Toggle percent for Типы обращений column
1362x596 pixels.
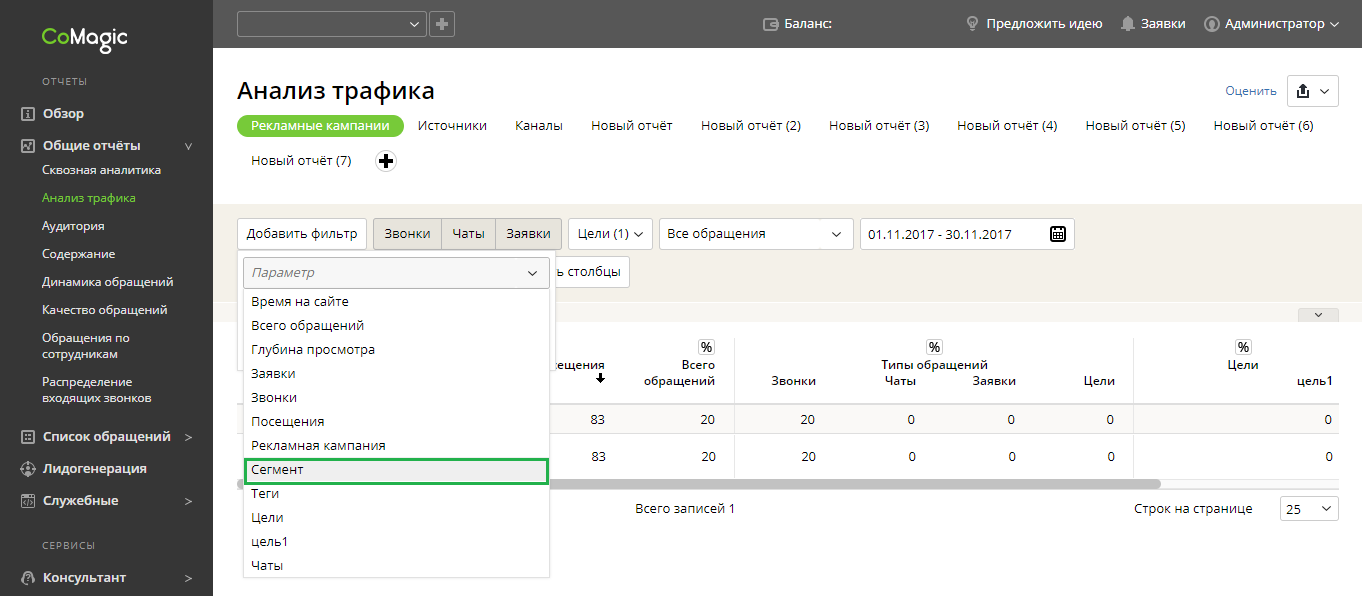click(x=934, y=347)
